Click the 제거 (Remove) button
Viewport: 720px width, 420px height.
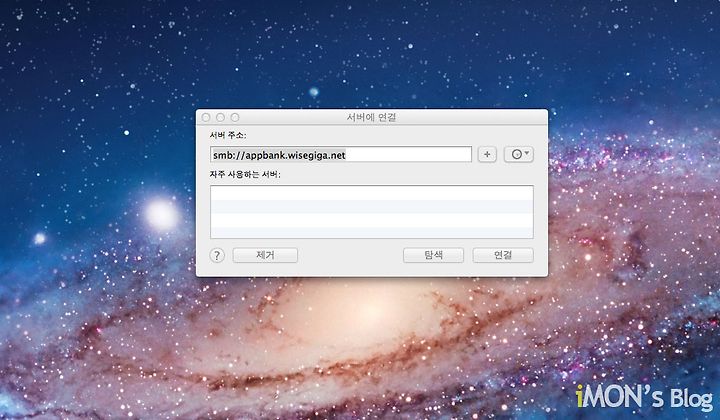(265, 255)
